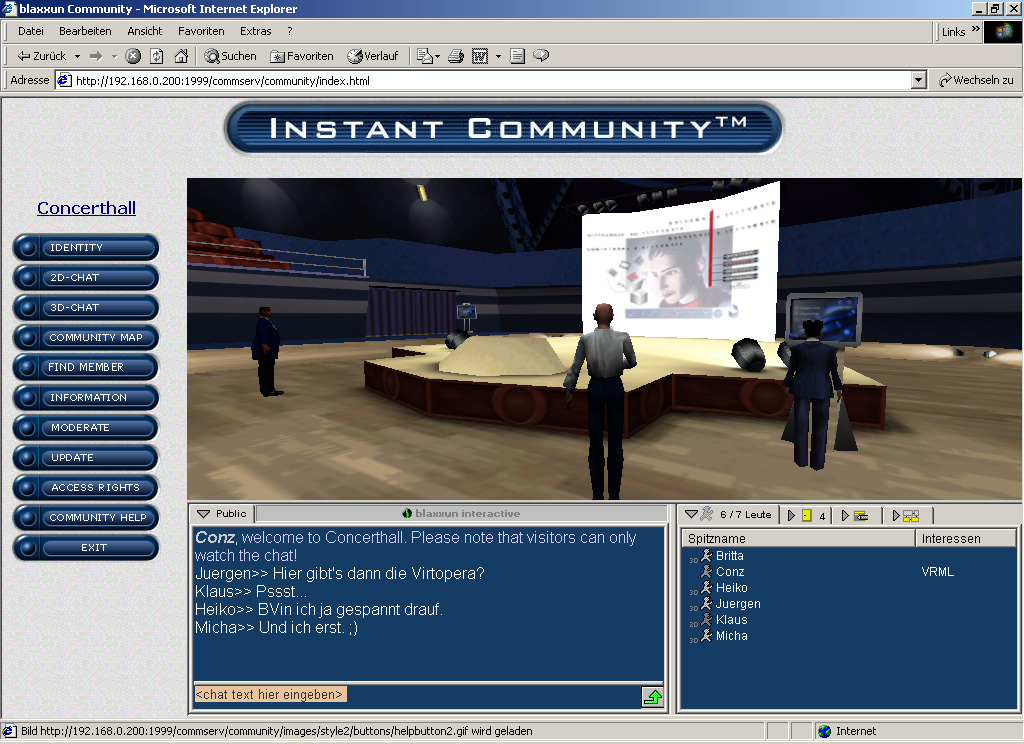The height and width of the screenshot is (744, 1024).
Task: Open the Zurück history dropdown arrow
Action: [x=78, y=56]
